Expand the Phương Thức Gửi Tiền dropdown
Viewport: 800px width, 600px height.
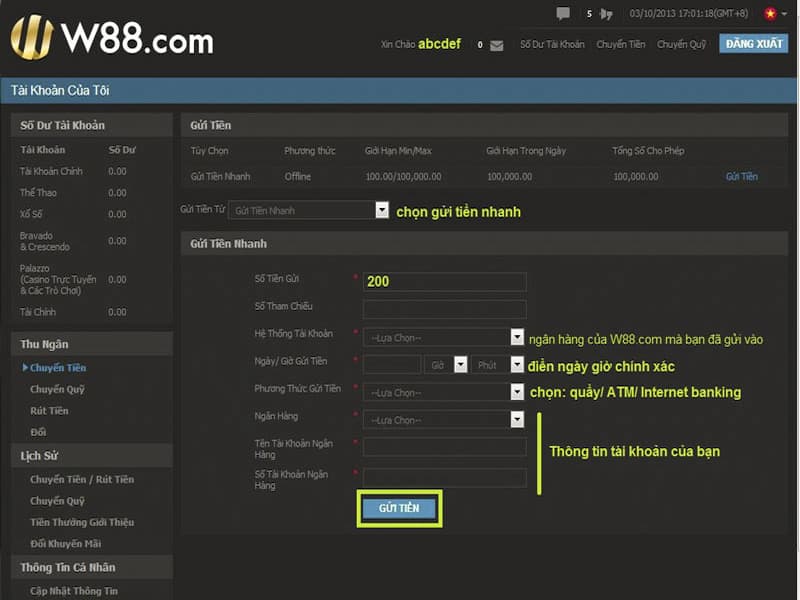(517, 393)
